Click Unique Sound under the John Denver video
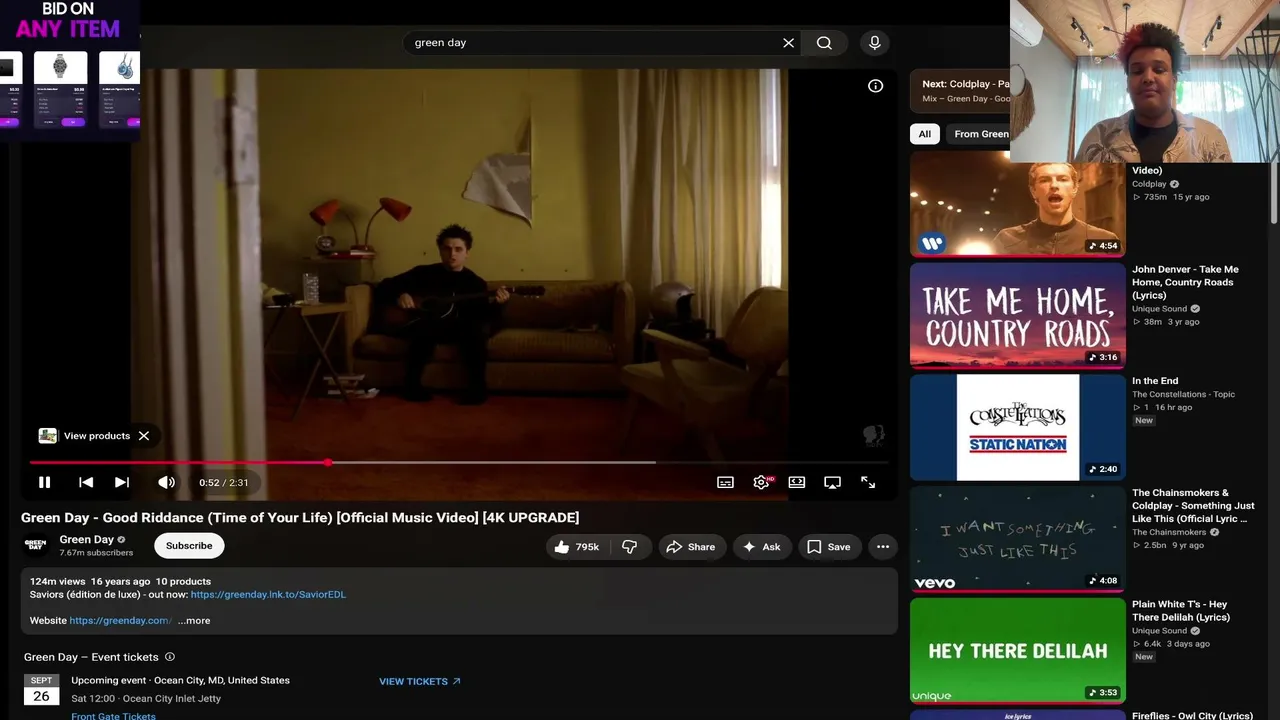1280x720 pixels. 1160,309
